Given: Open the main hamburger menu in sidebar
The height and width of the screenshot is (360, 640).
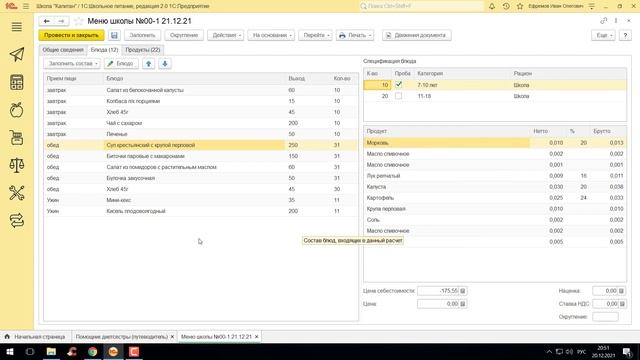Looking at the screenshot, I should point(17,27).
